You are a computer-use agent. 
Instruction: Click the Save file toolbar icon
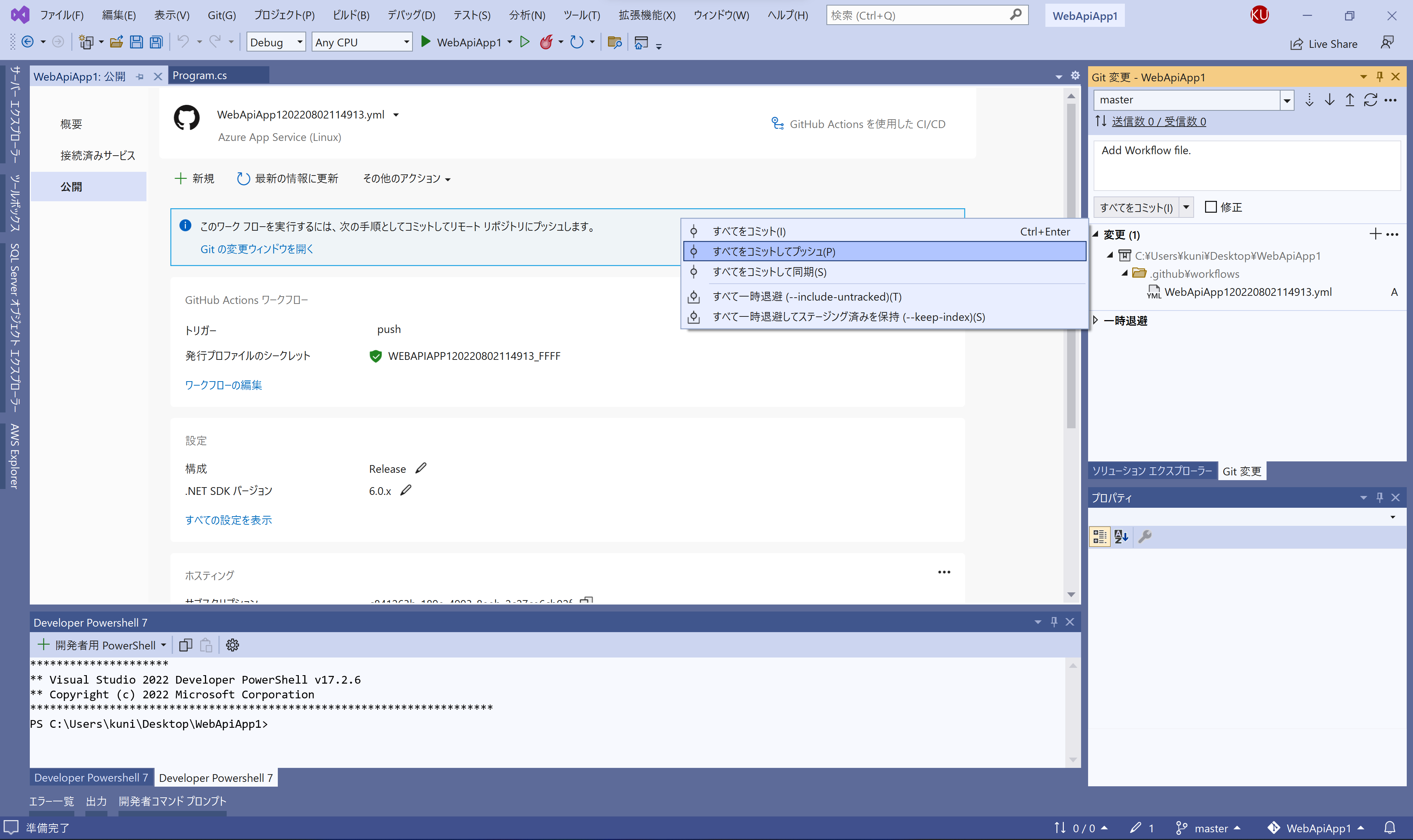(137, 42)
